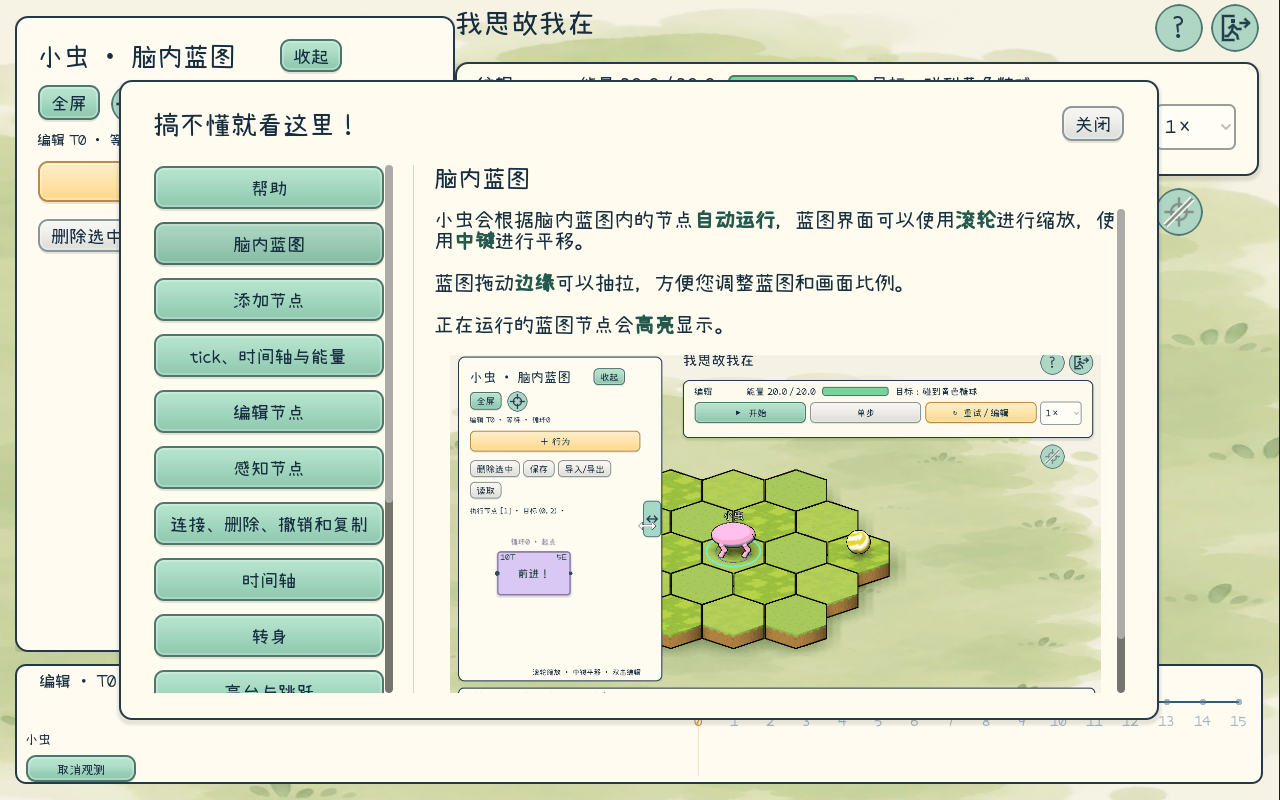Image resolution: width=1280 pixels, height=800 pixels.
Task: Click the 全屏 fullscreen button
Action: point(69,103)
